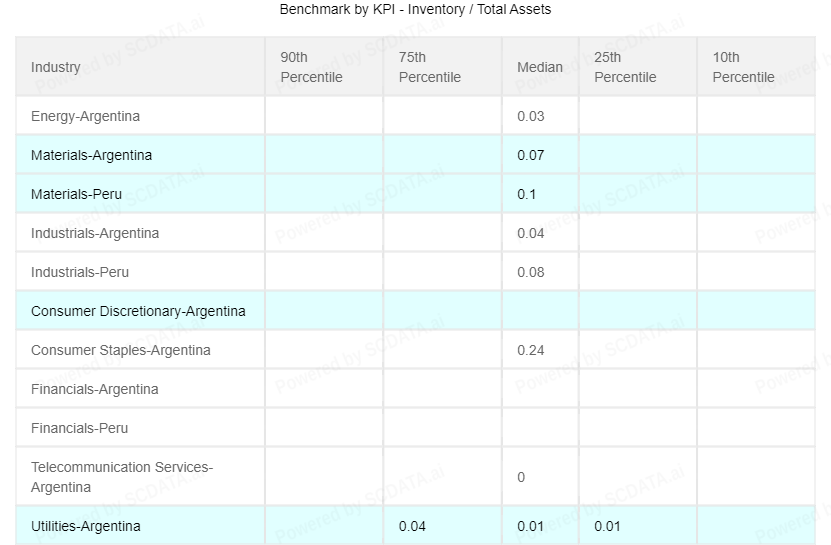The image size is (831, 545).
Task: Click the Materials-Argentina industry cell
Action: [x=91, y=155]
